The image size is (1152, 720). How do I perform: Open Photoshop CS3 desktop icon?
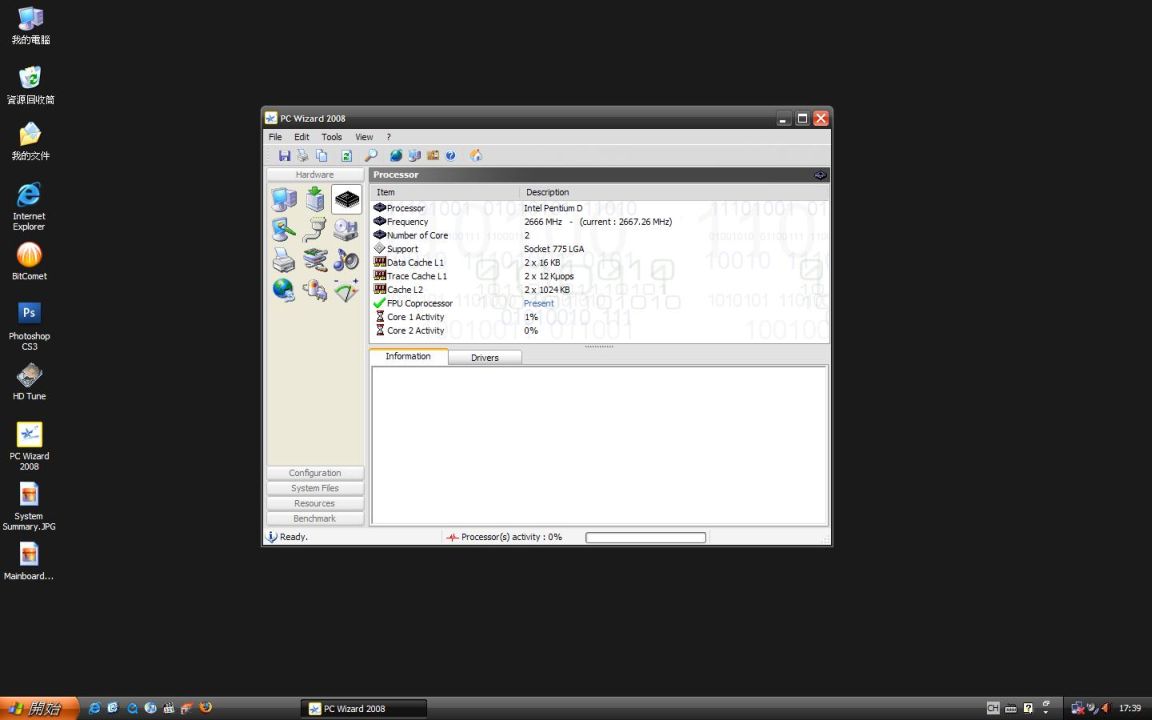(x=29, y=326)
